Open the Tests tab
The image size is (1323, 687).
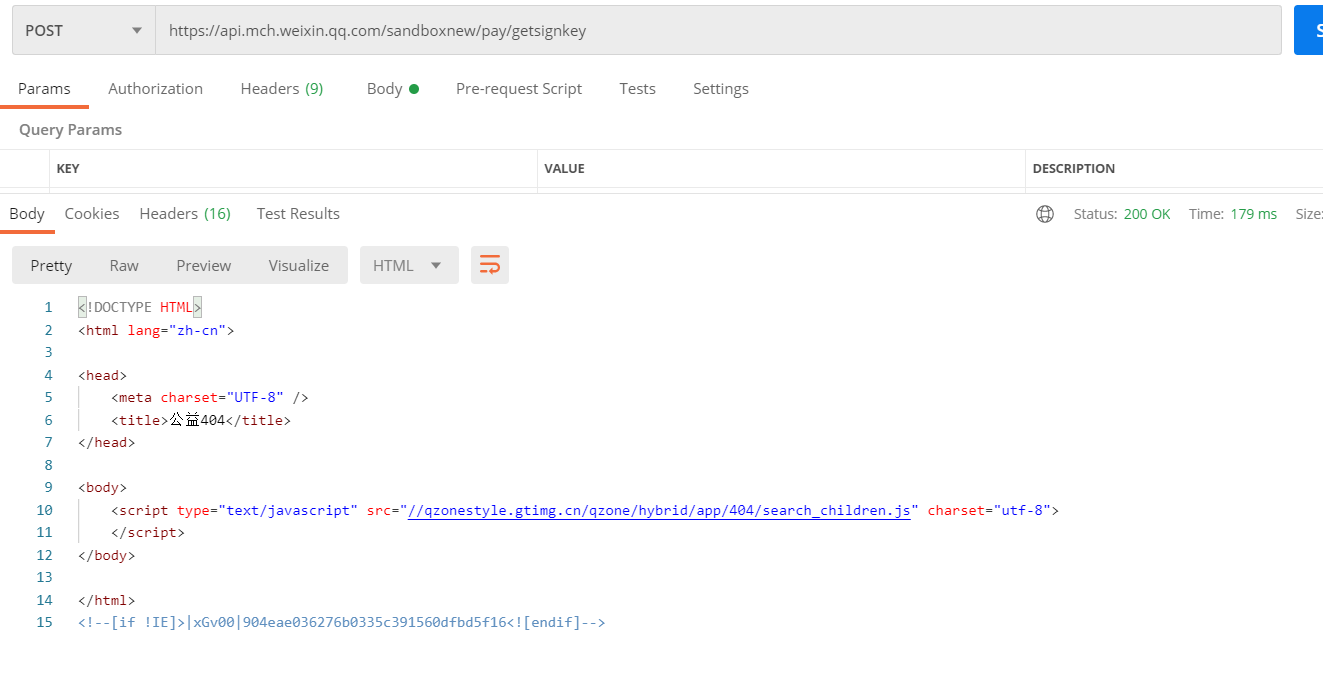click(637, 89)
